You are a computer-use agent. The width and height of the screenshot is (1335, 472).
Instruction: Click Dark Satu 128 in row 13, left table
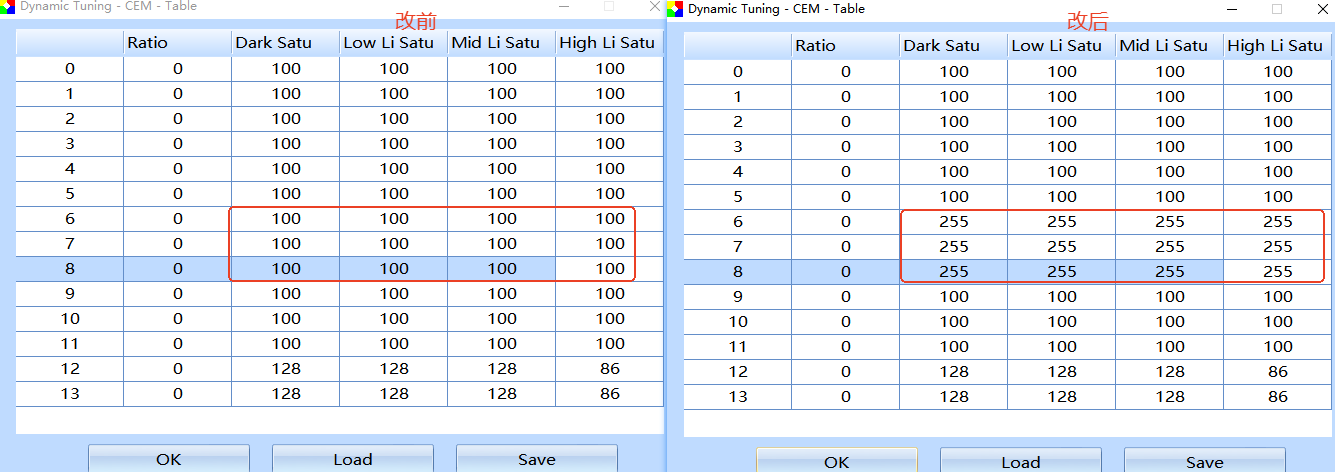click(x=286, y=394)
